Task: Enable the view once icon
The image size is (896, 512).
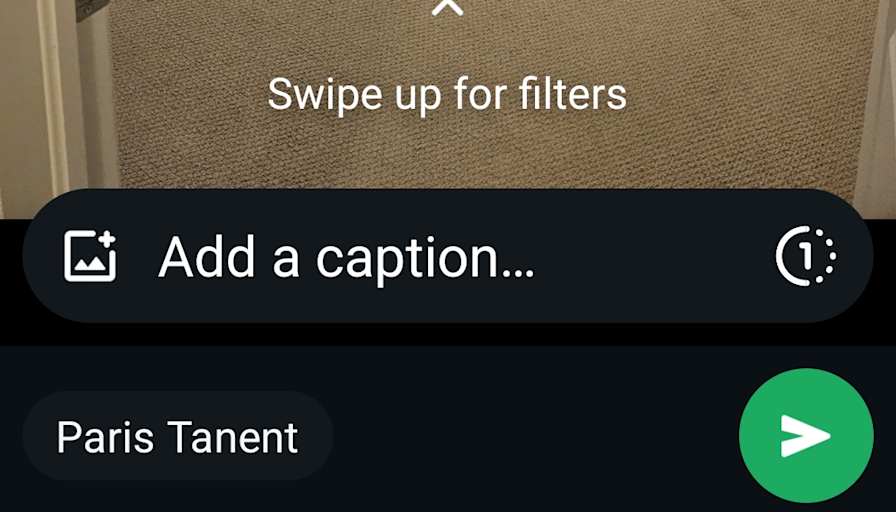Action: click(806, 255)
